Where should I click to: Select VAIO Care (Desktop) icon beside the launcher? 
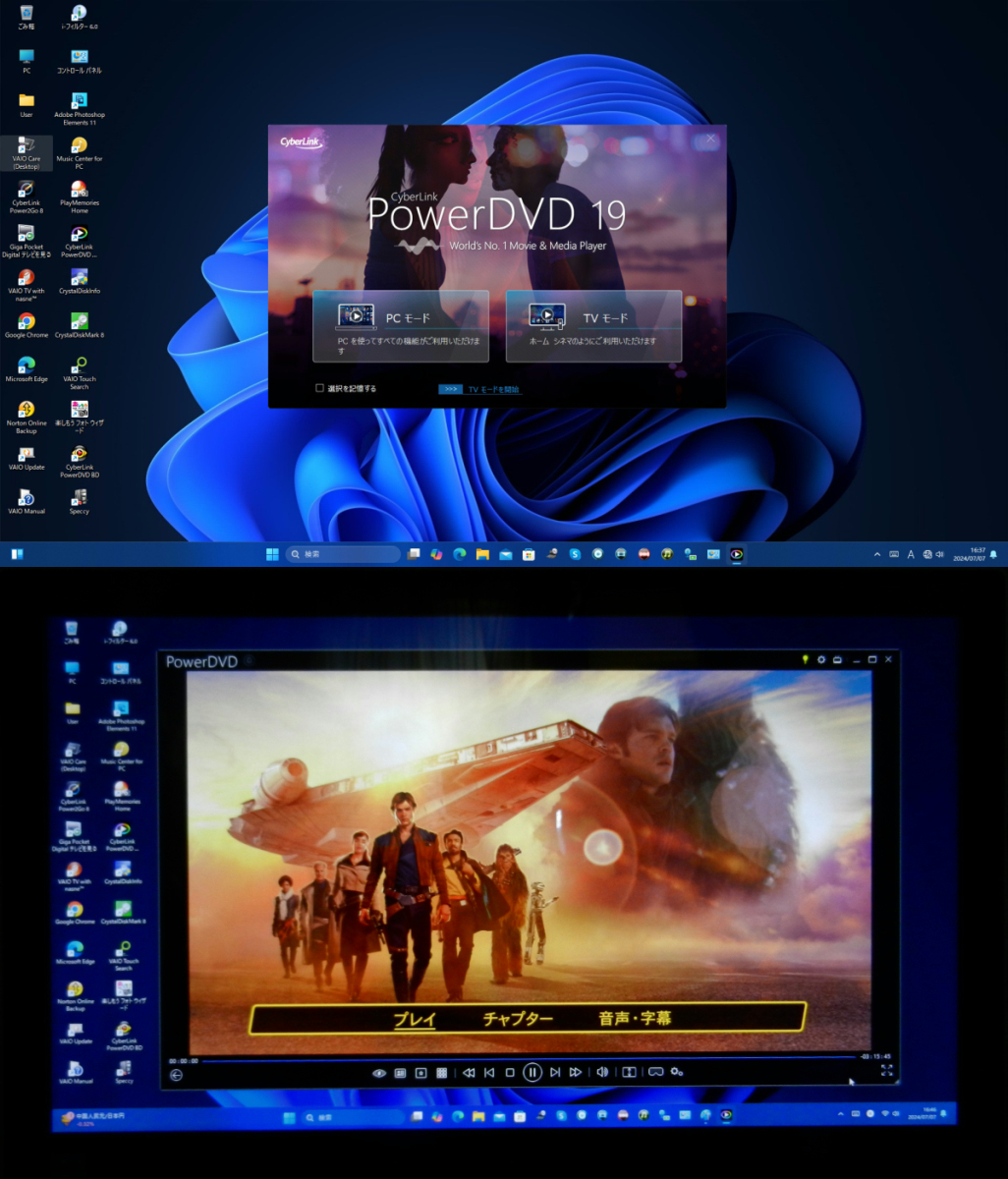click(x=27, y=153)
